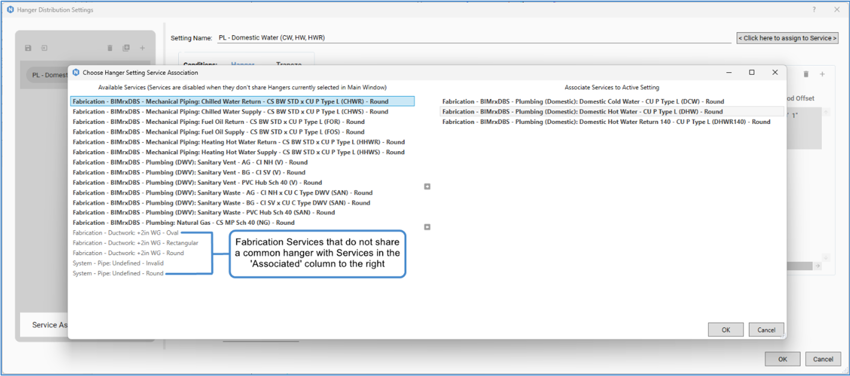Select PL - Domestic setting in left sidebar
Image resolution: width=850 pixels, height=376 pixels.
(x=48, y=75)
